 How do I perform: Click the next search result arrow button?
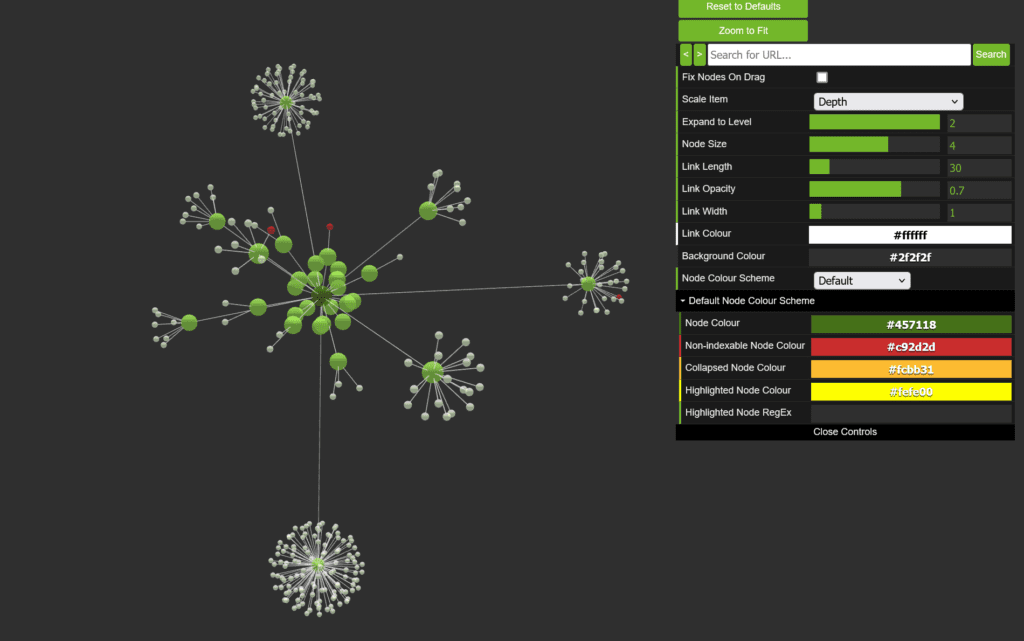(699, 55)
